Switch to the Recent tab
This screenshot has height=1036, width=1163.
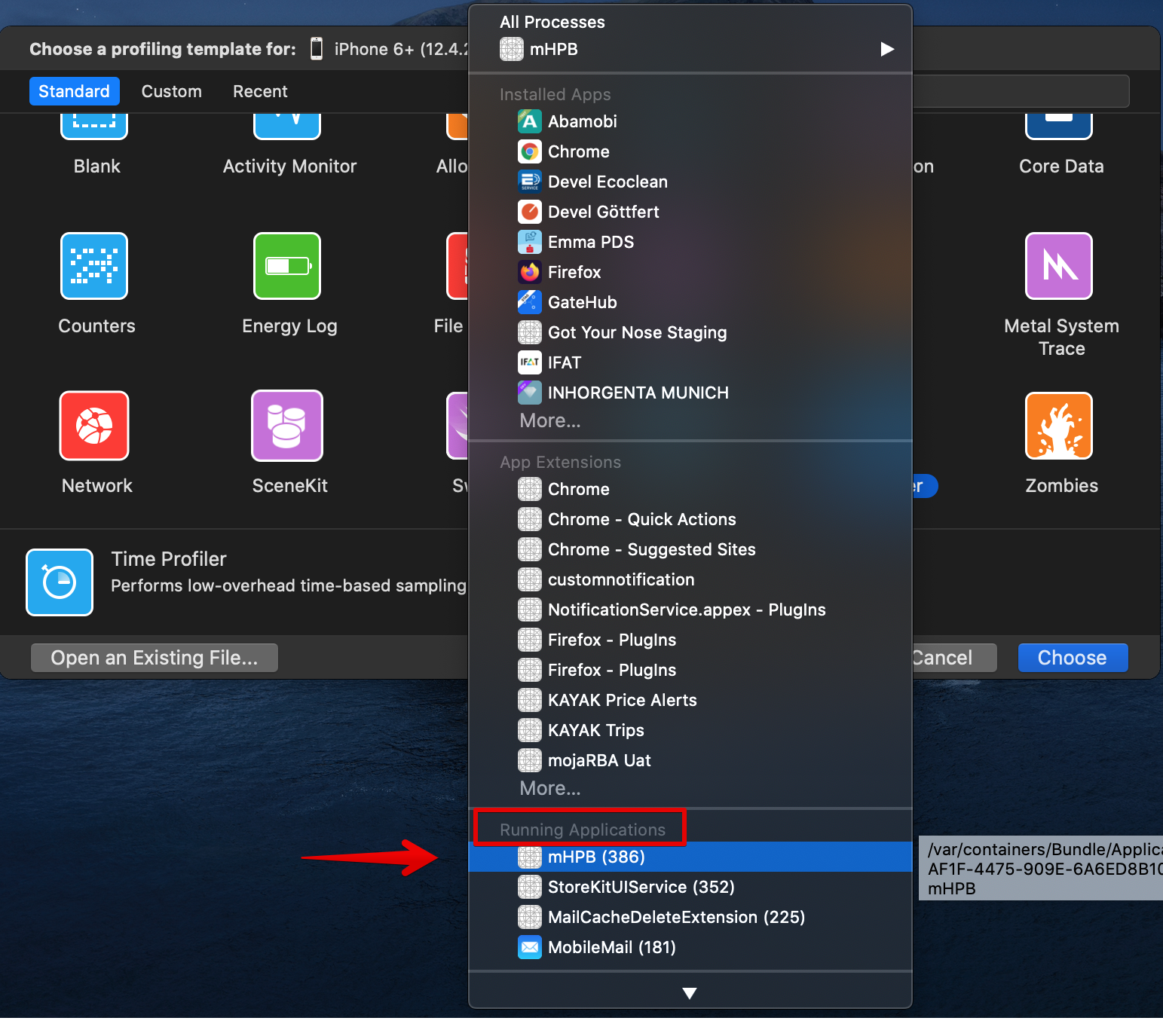(260, 91)
